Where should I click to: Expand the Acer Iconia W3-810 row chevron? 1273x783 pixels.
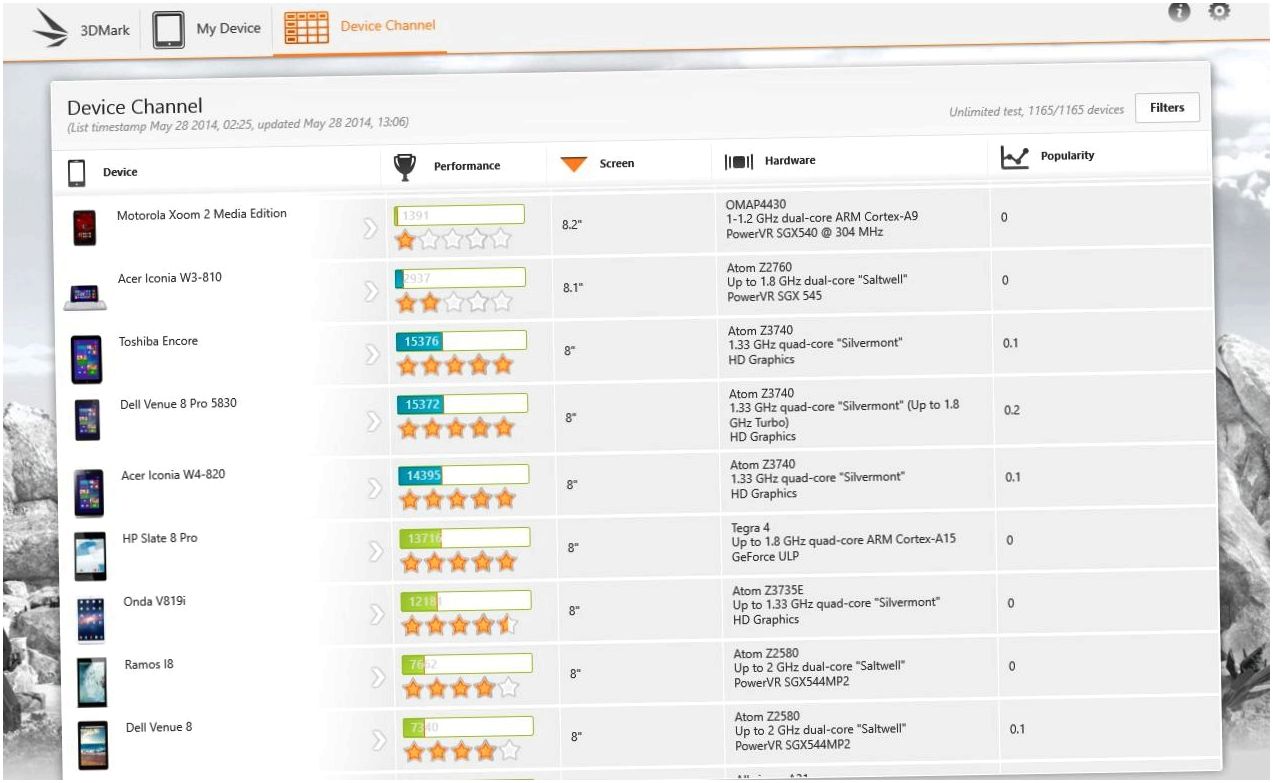(x=373, y=292)
